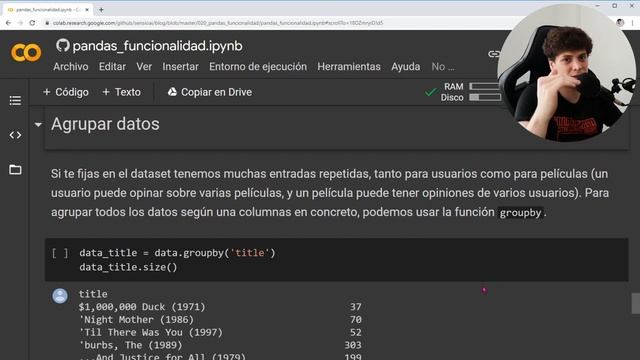Open the code snippets sidebar icon
This screenshot has width=640, height=360.
(x=15, y=135)
